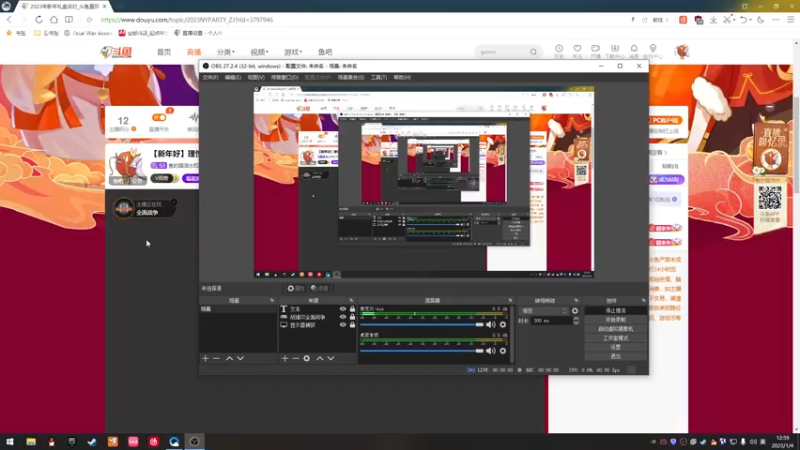The width and height of the screenshot is (800, 450).
Task: Open the Windows Start menu
Action: pyautogui.click(x=10, y=442)
